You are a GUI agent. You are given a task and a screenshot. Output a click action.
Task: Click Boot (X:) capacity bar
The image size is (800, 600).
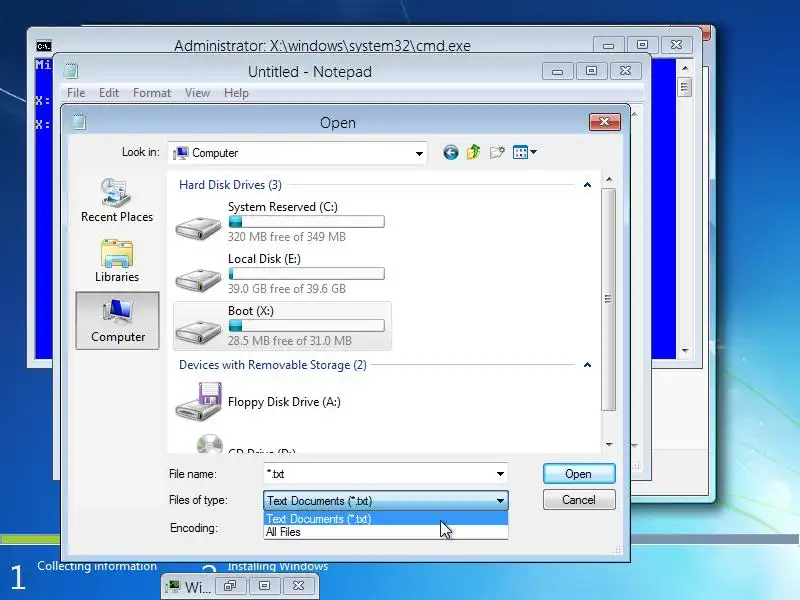pos(307,326)
